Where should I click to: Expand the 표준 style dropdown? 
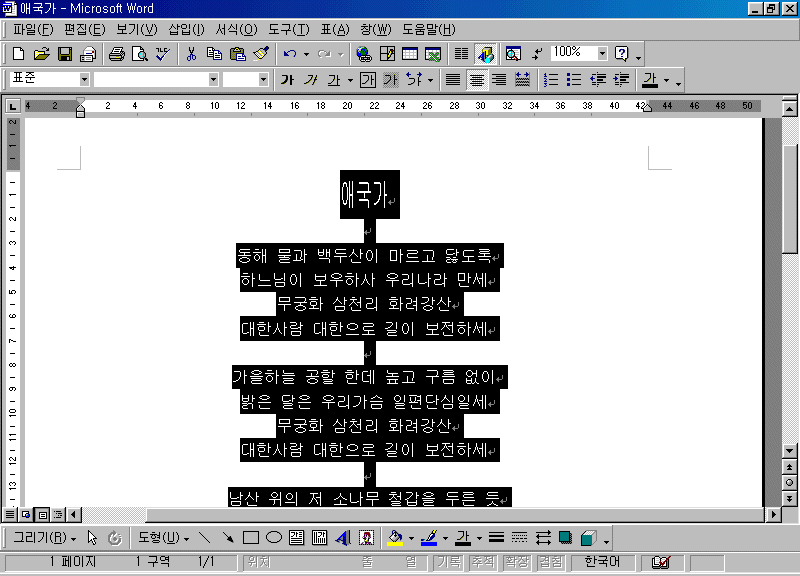84,80
